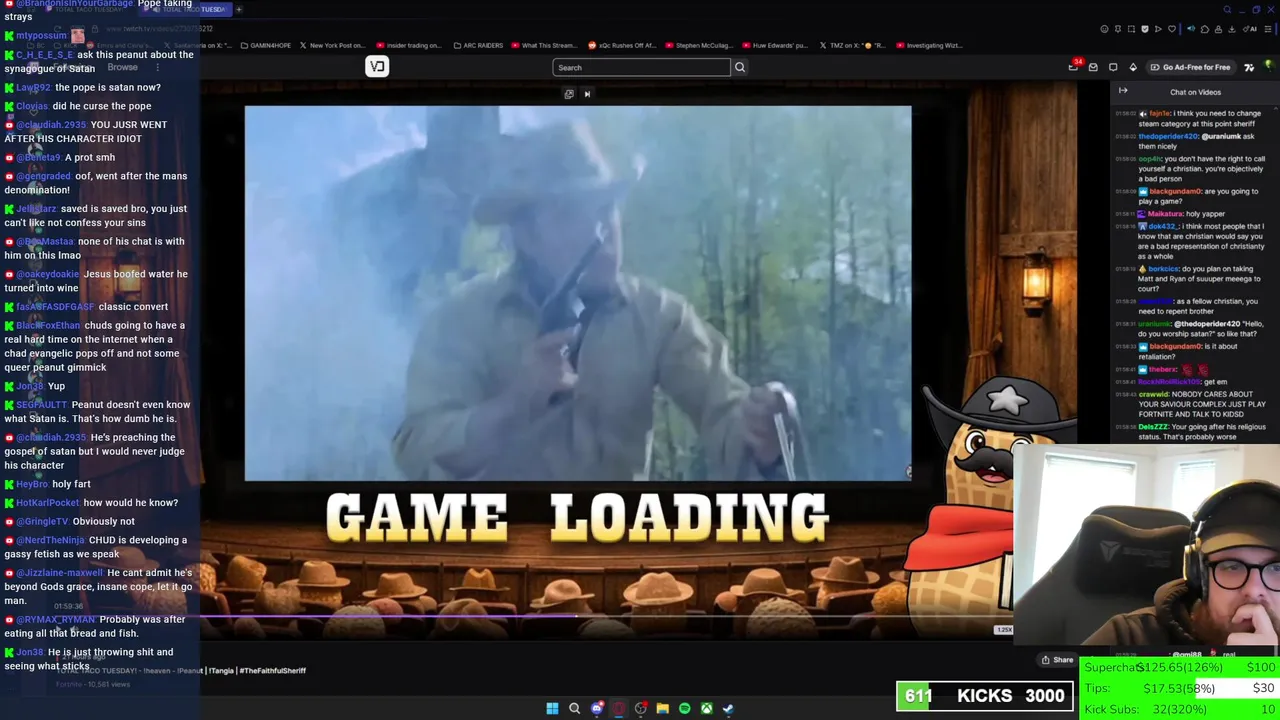Screen dimensions: 1280x720
Task: Open the What This Stream... bookmark
Action: coord(545,45)
